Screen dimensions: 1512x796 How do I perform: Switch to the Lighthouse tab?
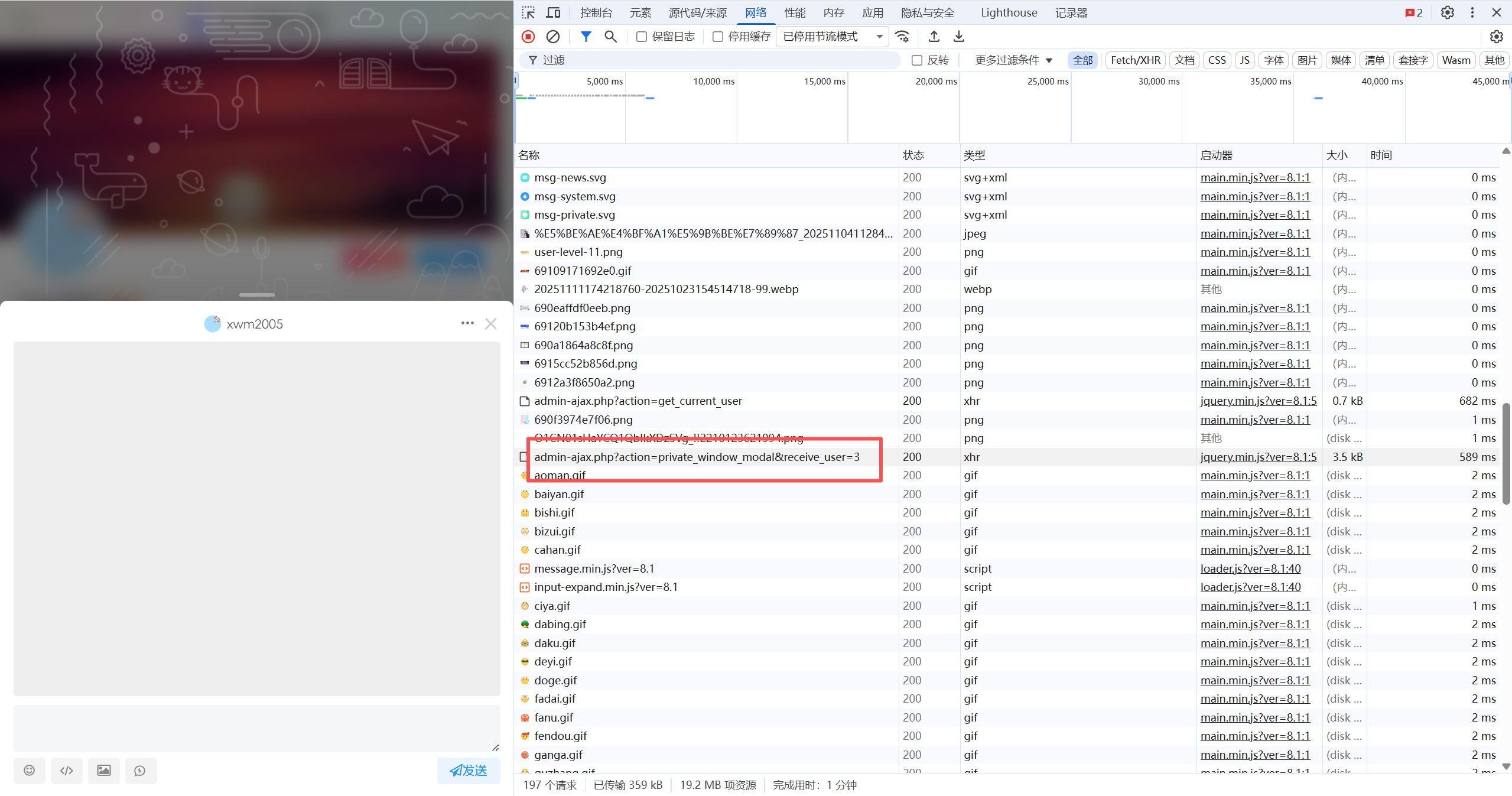pos(1009,12)
